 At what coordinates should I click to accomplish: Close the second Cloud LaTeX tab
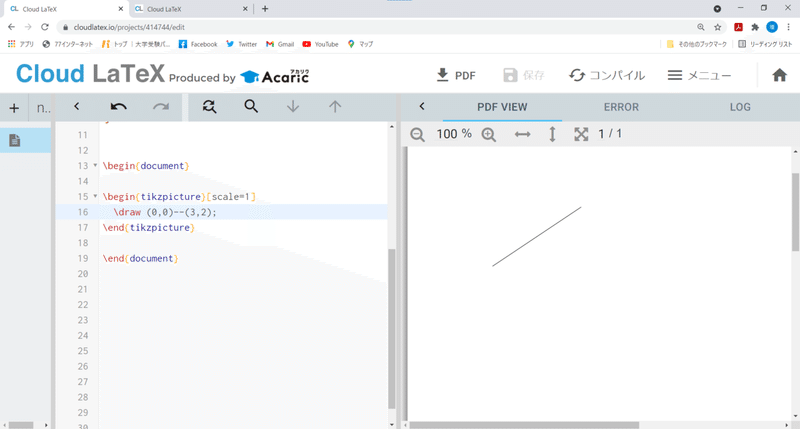tap(245, 9)
